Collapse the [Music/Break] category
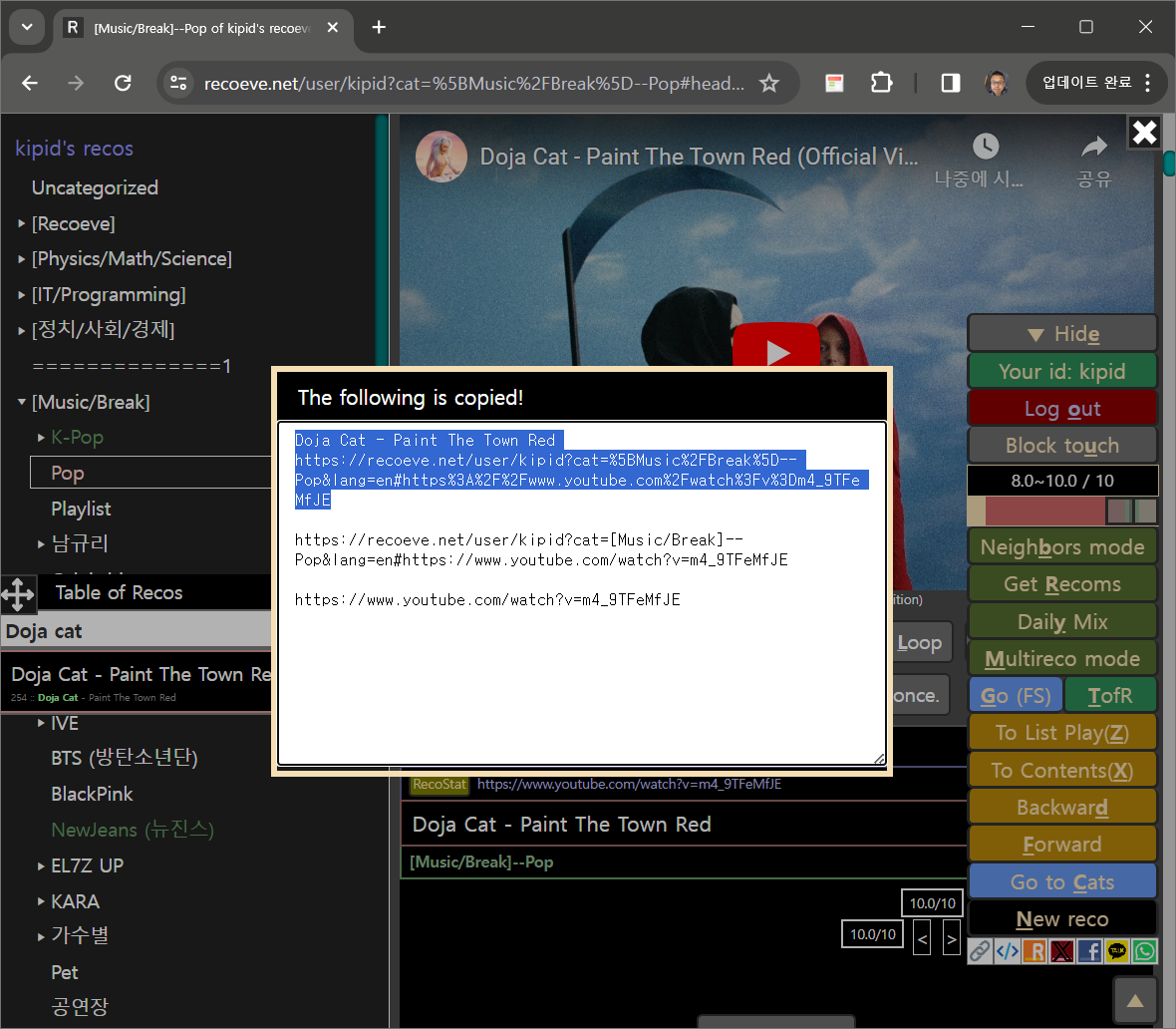This screenshot has width=1176, height=1029. coord(21,402)
